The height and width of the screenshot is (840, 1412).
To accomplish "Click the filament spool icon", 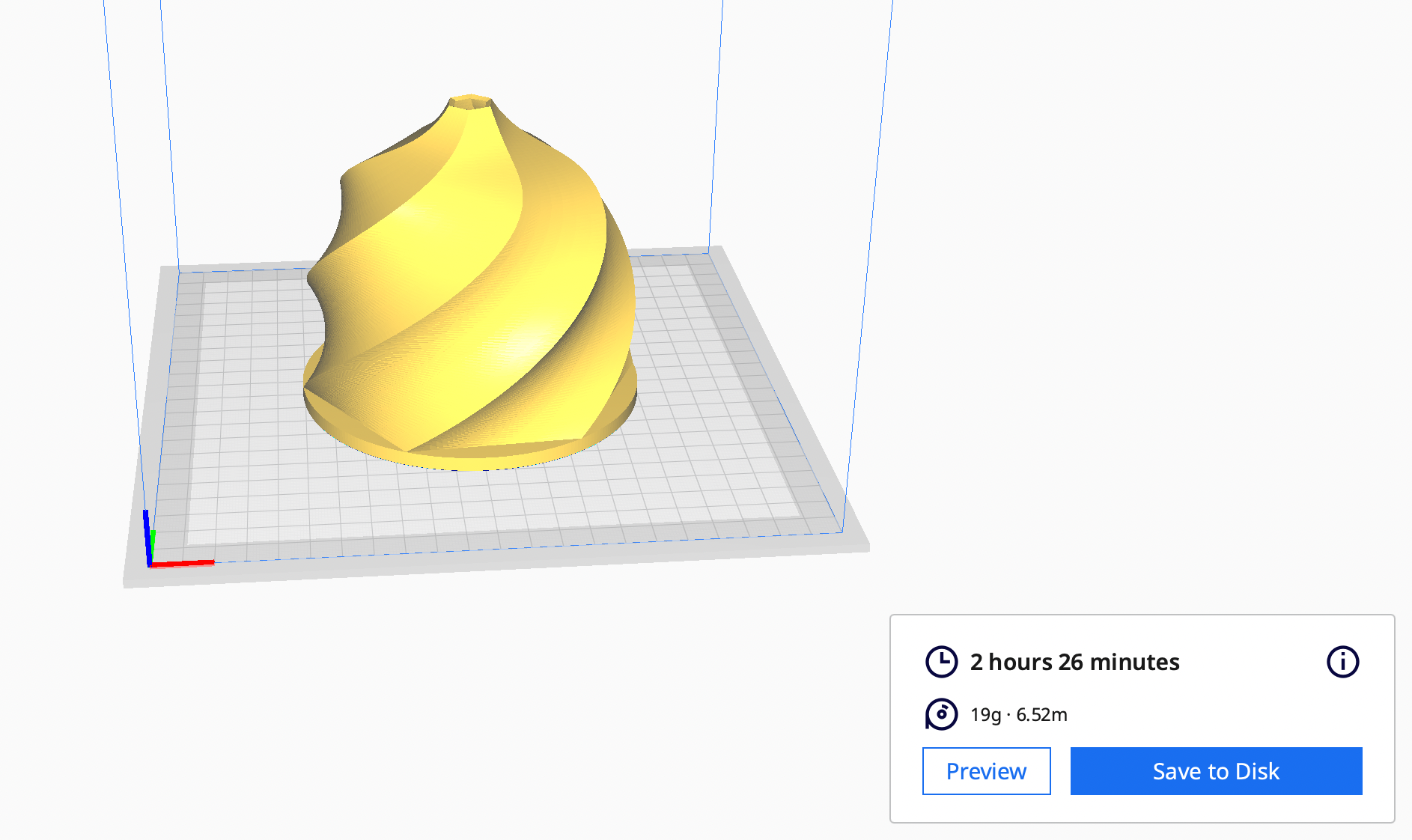I will click(x=942, y=713).
